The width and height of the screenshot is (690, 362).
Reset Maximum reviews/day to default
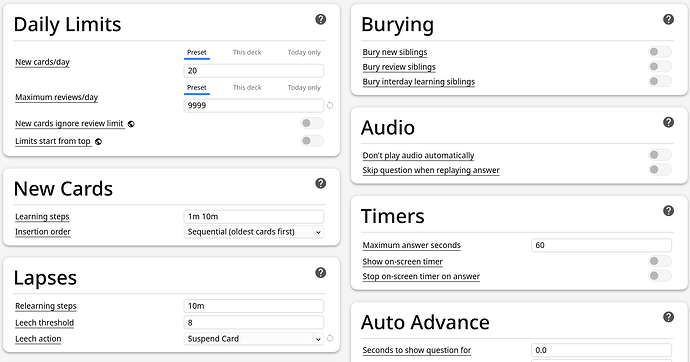point(330,106)
